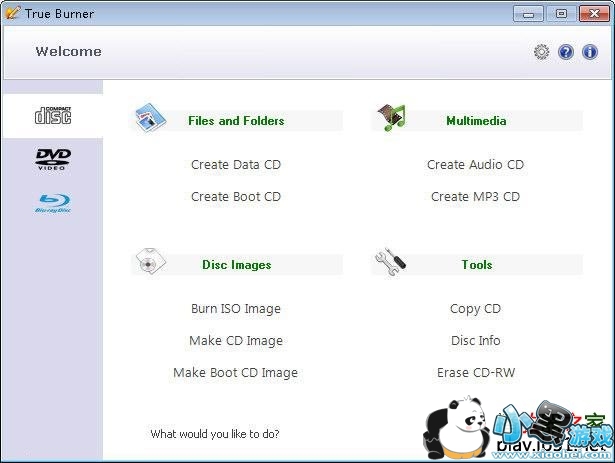Switch to the DVD Video sidebar tab

(53, 159)
